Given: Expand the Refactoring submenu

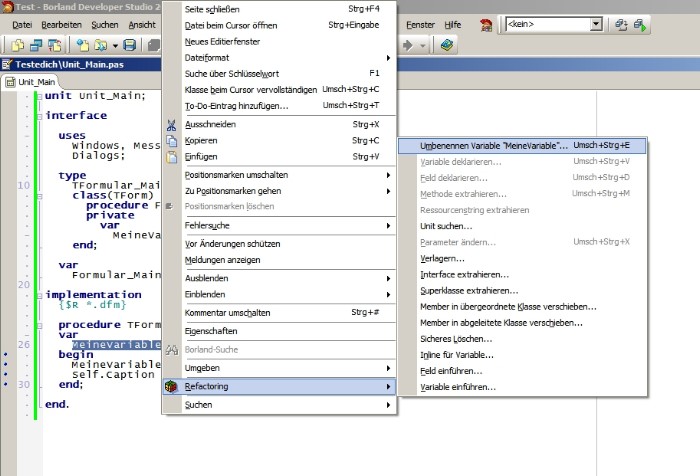Looking at the screenshot, I should pos(280,387).
